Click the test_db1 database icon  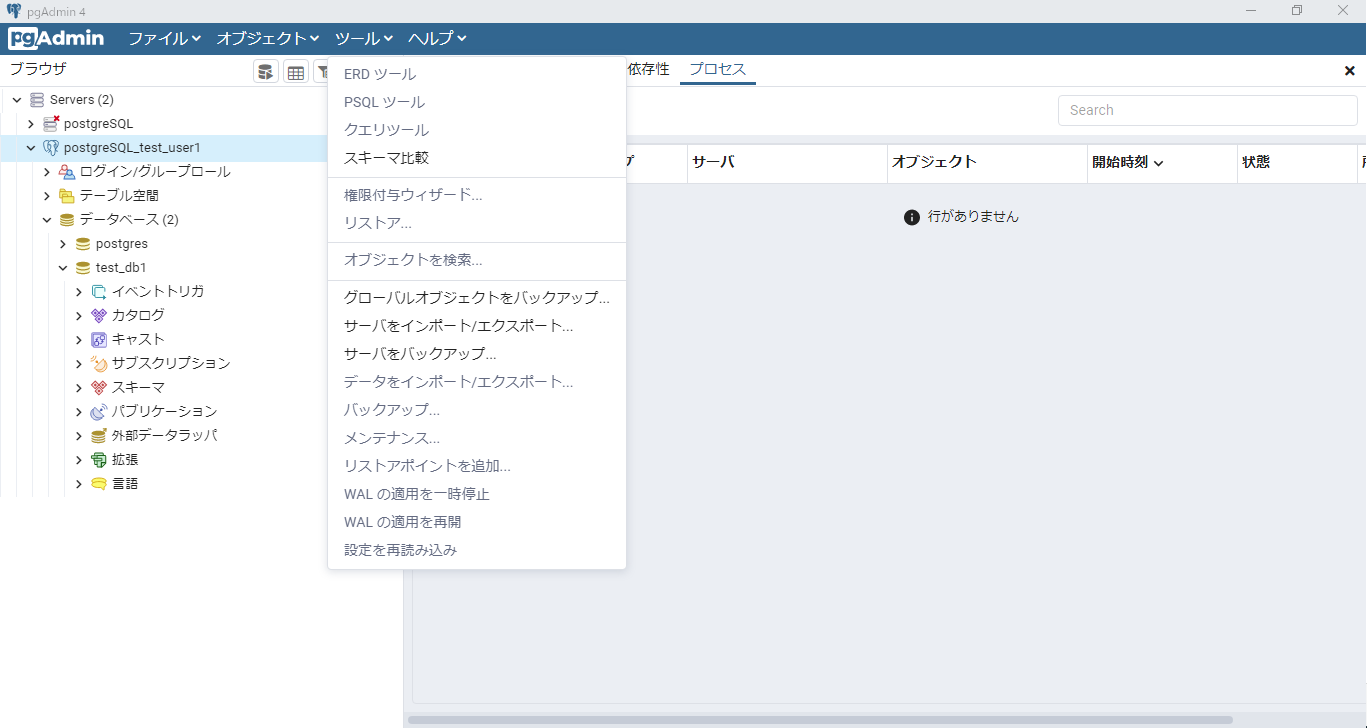pos(83,268)
